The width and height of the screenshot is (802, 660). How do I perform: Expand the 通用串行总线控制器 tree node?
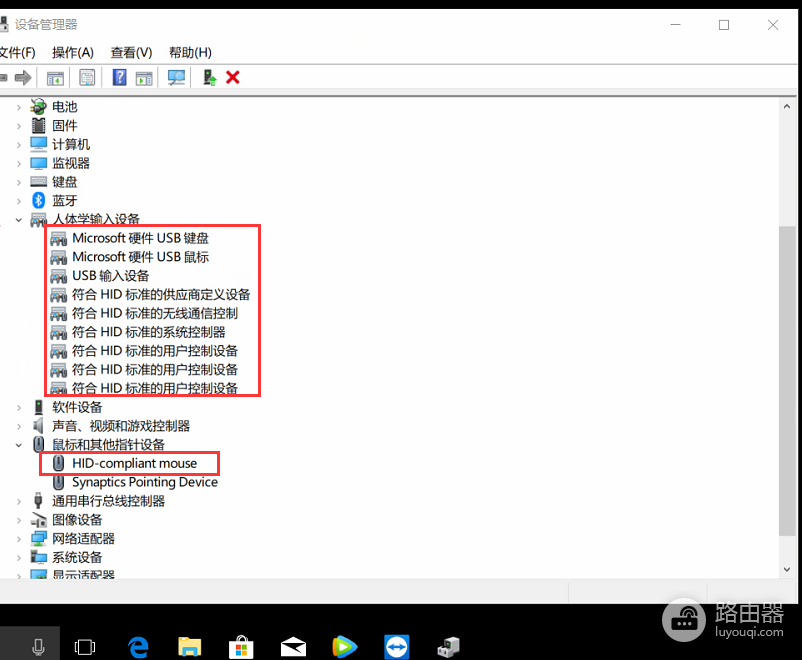coord(19,501)
